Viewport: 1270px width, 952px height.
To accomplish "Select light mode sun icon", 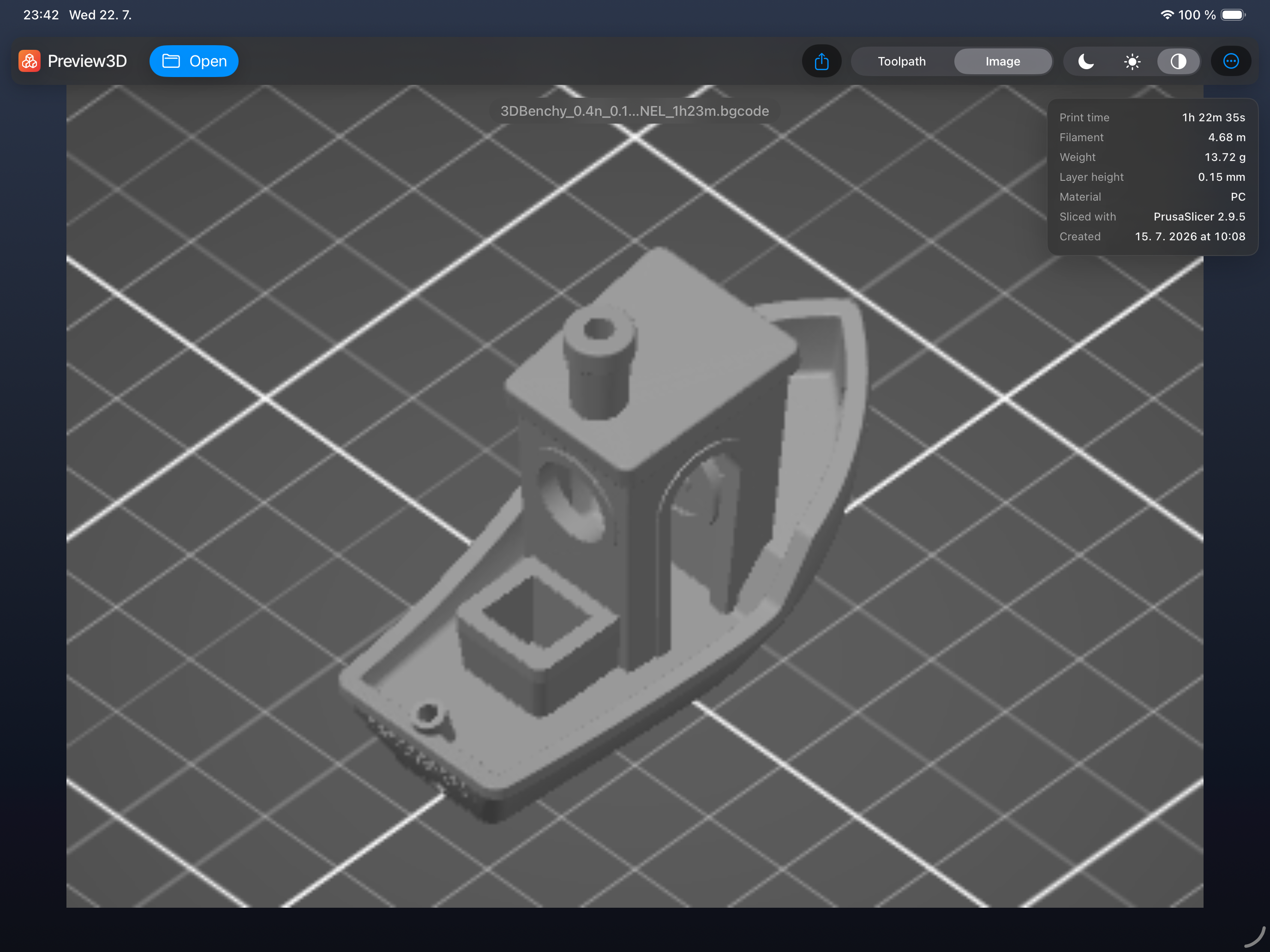I will click(x=1132, y=61).
